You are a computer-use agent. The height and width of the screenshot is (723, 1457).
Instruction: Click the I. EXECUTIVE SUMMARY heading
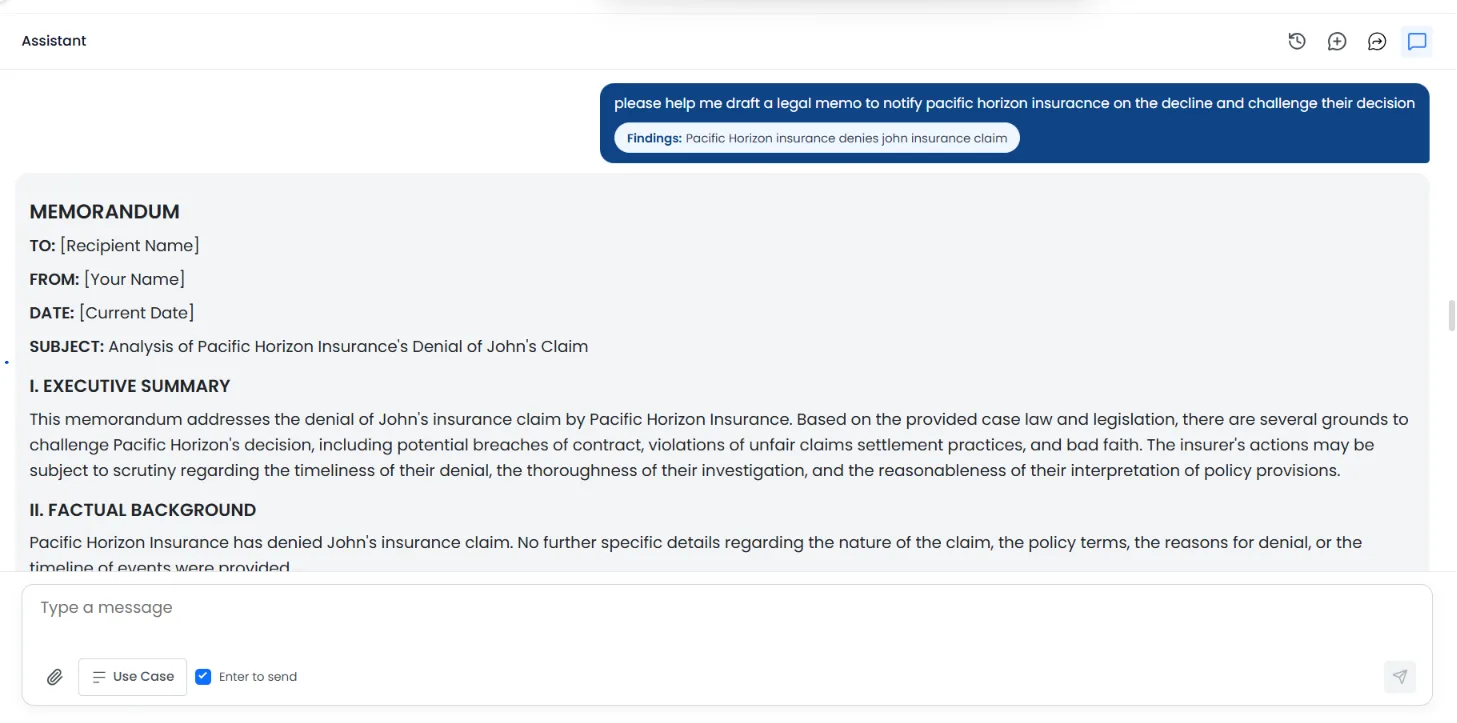[130, 386]
